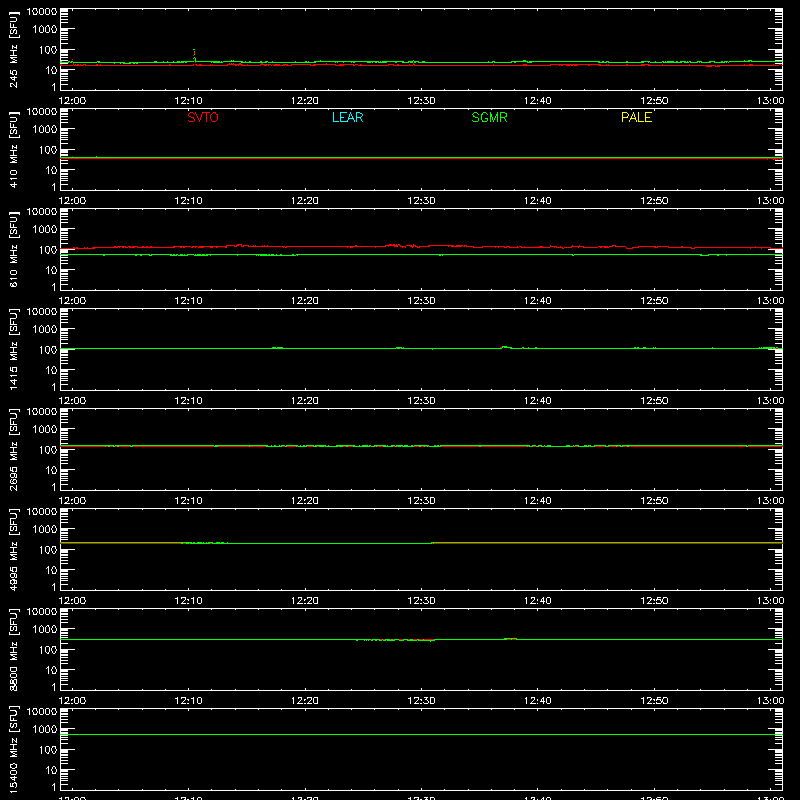Click 12:40 time label under 2695 MHz plot

537,501
